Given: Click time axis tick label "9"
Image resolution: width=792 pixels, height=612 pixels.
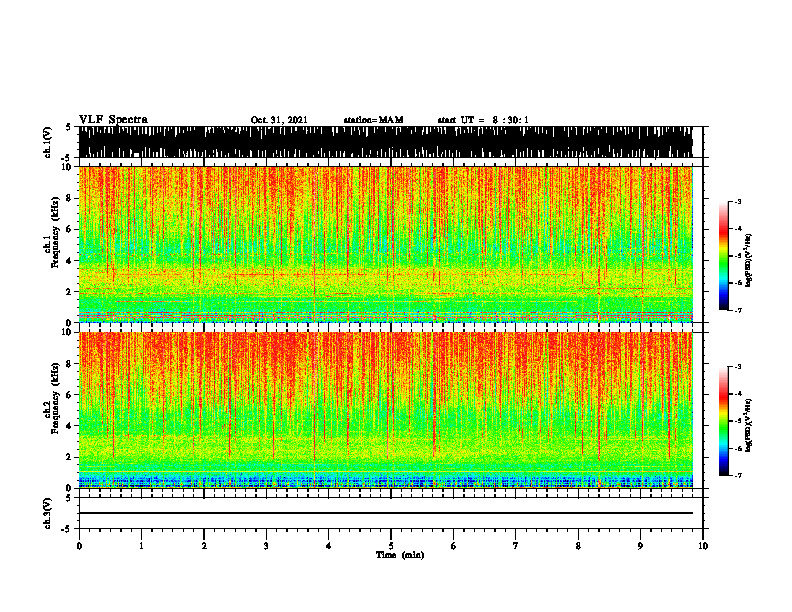Looking at the screenshot, I should tap(640, 546).
